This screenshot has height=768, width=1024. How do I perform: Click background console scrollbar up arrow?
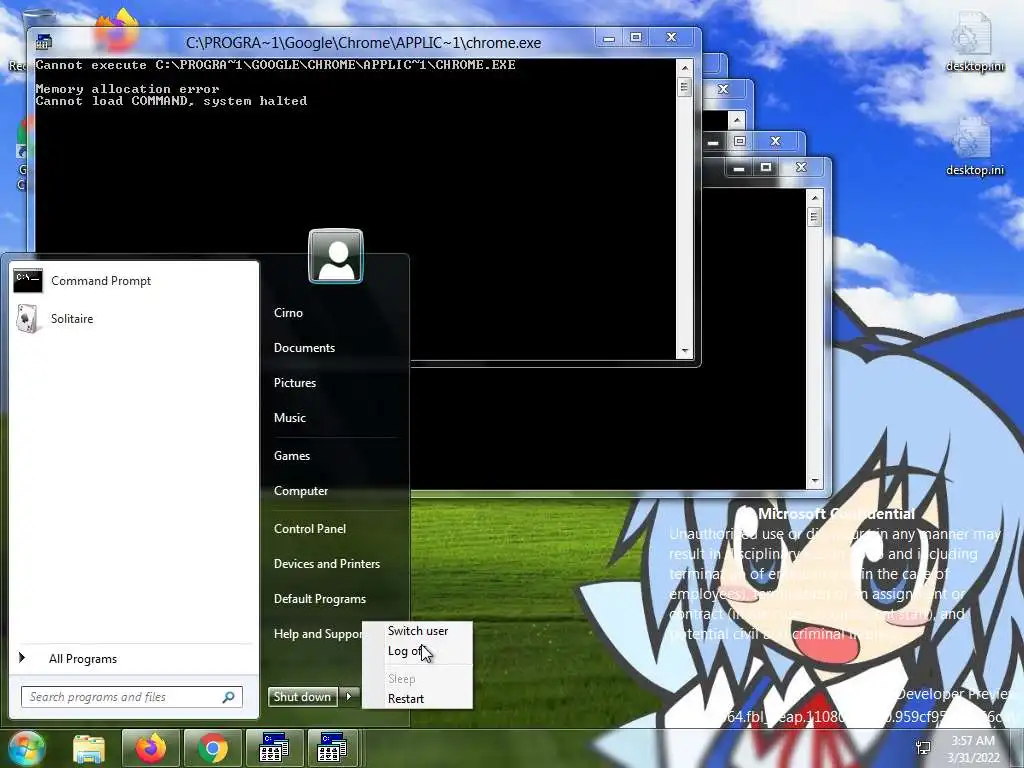814,197
